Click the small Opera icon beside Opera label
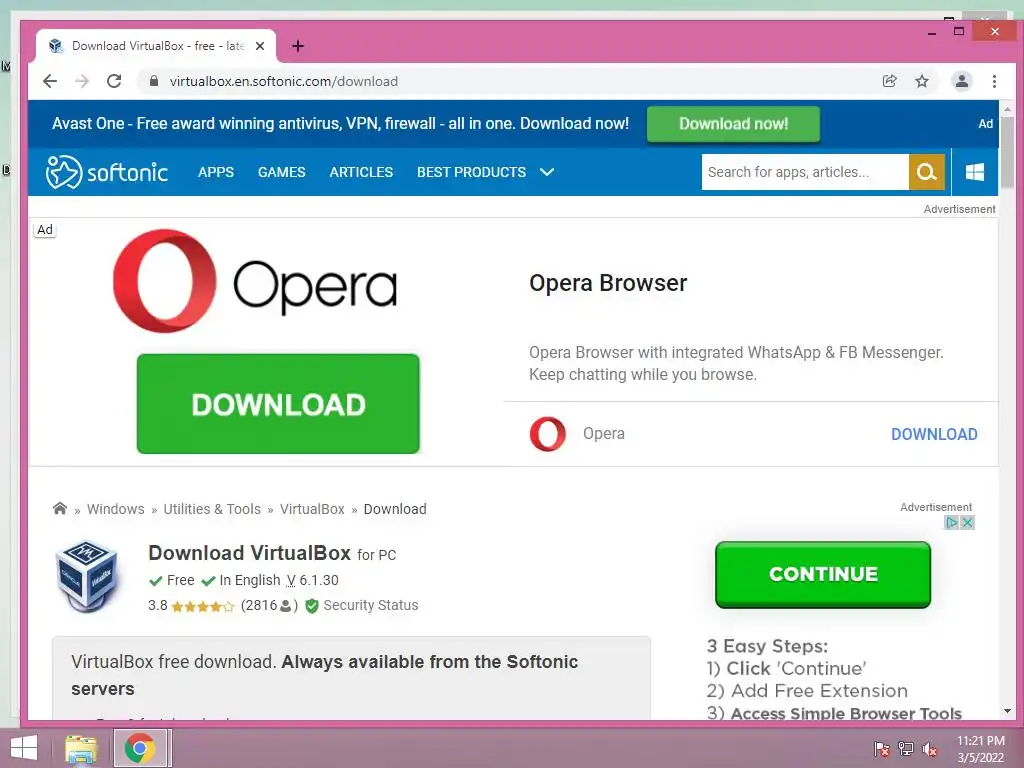Image resolution: width=1024 pixels, height=768 pixels. (547, 434)
